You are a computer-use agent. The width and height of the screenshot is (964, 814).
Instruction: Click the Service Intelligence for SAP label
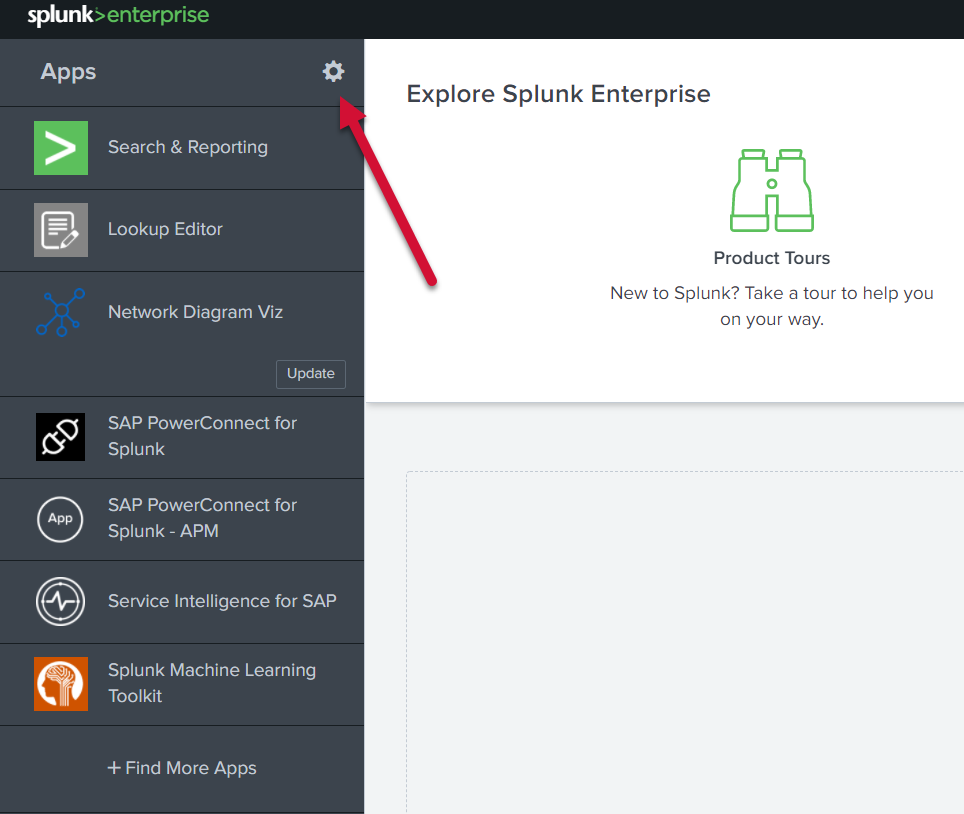[222, 601]
